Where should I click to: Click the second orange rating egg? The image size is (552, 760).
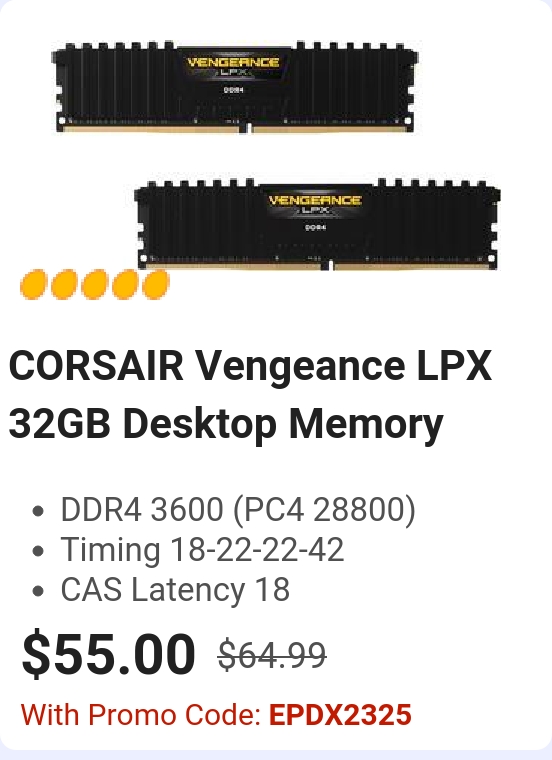point(64,285)
